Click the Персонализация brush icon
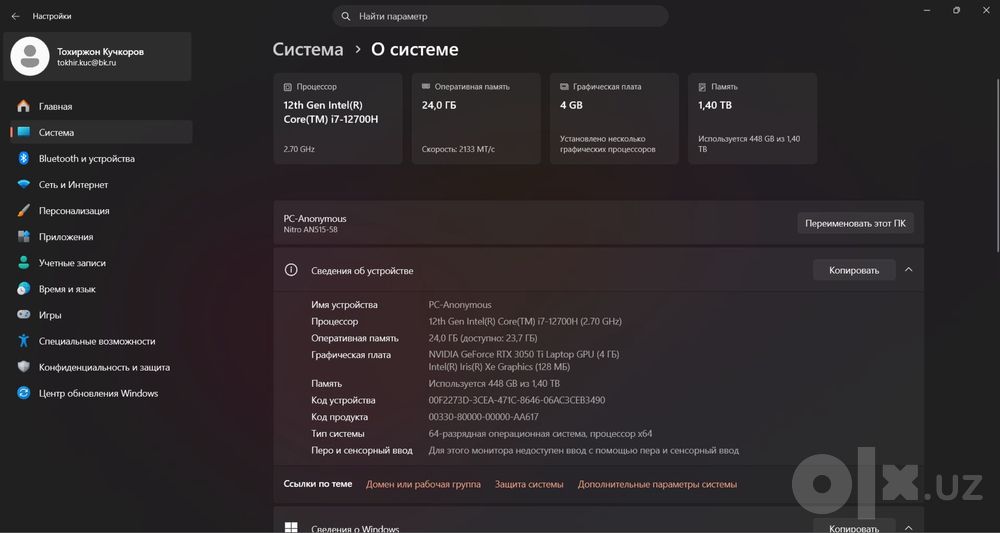1000x533 pixels. (24, 211)
